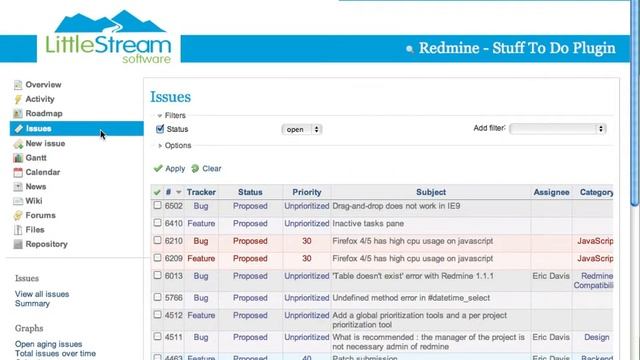This screenshot has width=640, height=360.
Task: Click the green Apply checkmark icon
Action: click(x=158, y=168)
